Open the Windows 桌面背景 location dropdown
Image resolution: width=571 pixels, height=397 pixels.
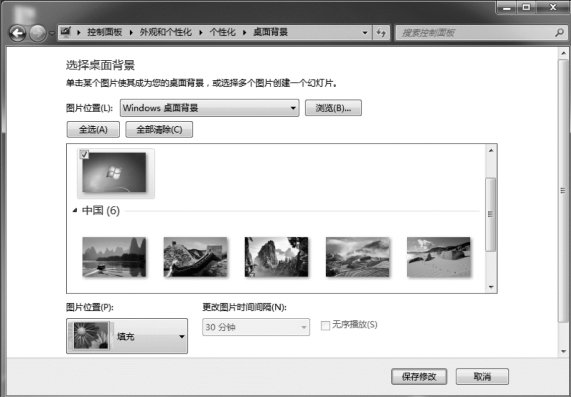(210, 108)
